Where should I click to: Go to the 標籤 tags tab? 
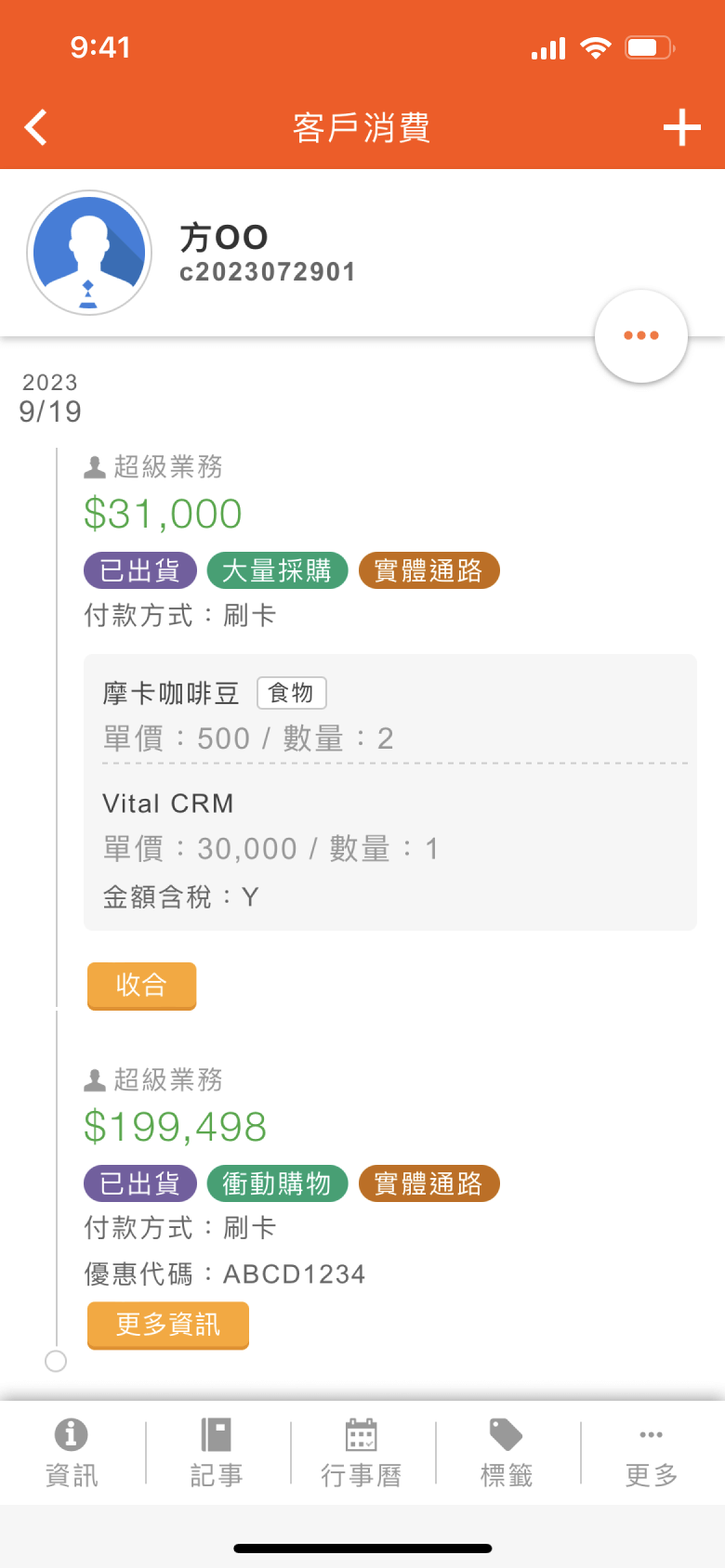point(507,1453)
